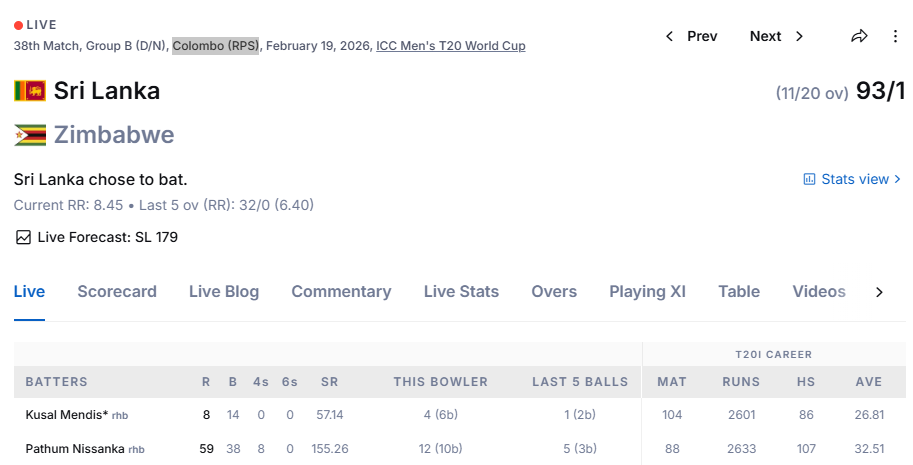Open the Live Stats tab
This screenshot has height=465, width=913.
pos(461,292)
